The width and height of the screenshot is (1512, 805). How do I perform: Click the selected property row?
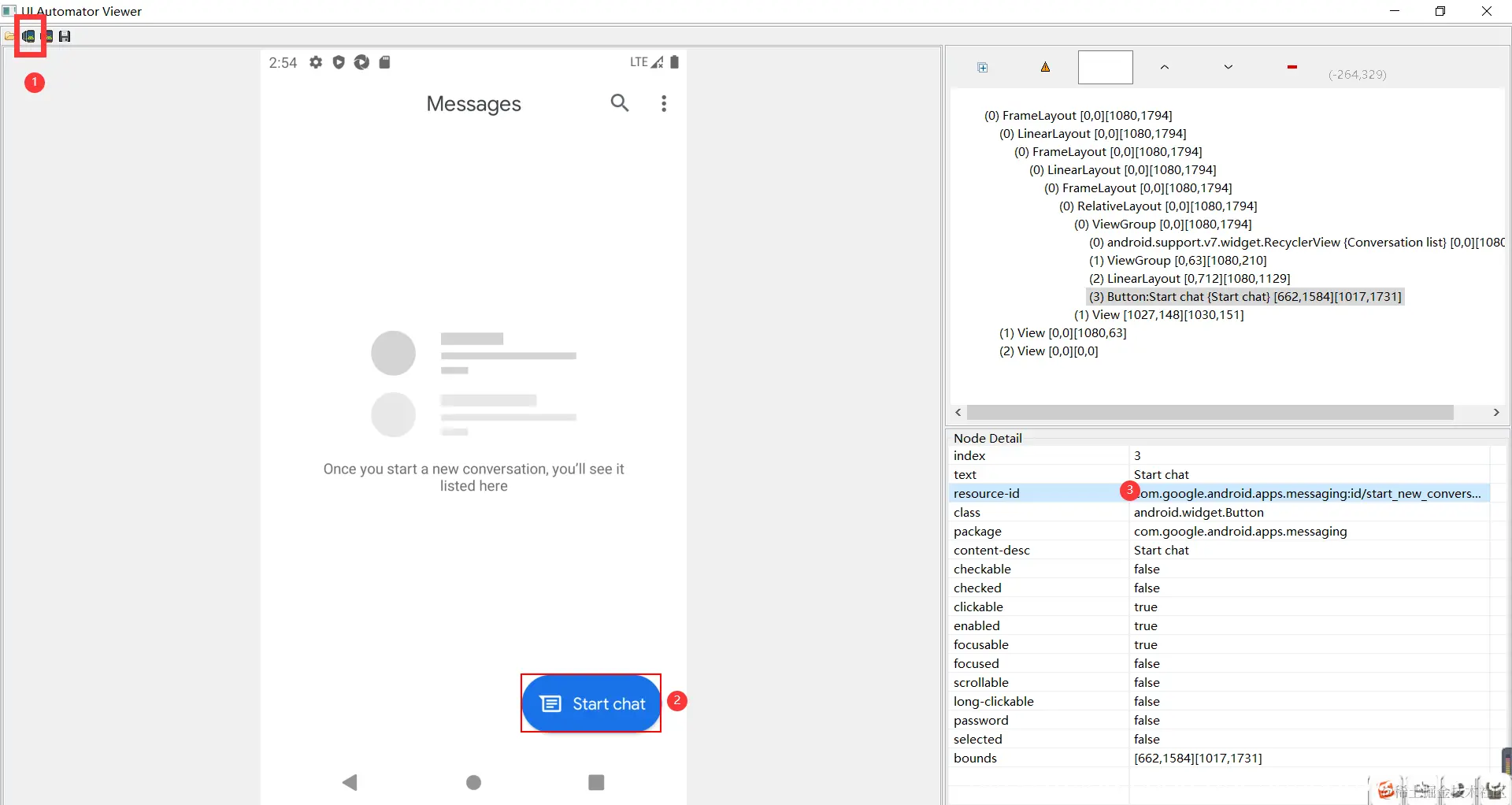tap(1218, 740)
